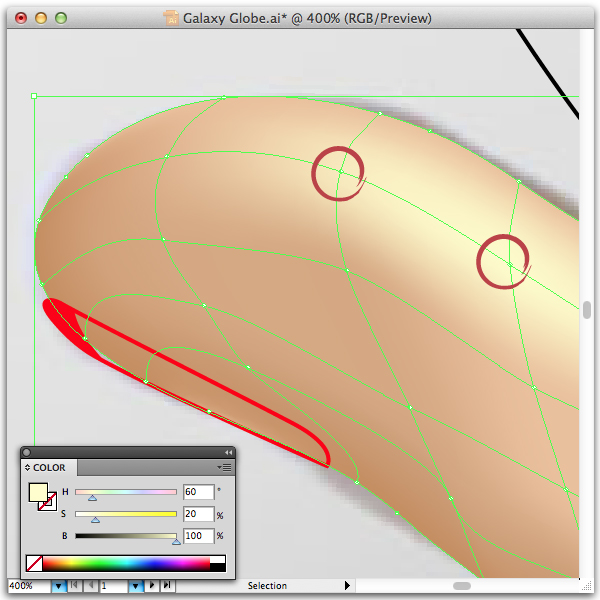The image size is (600, 600).
Task: Click the H hue slider handle
Action: 92,498
